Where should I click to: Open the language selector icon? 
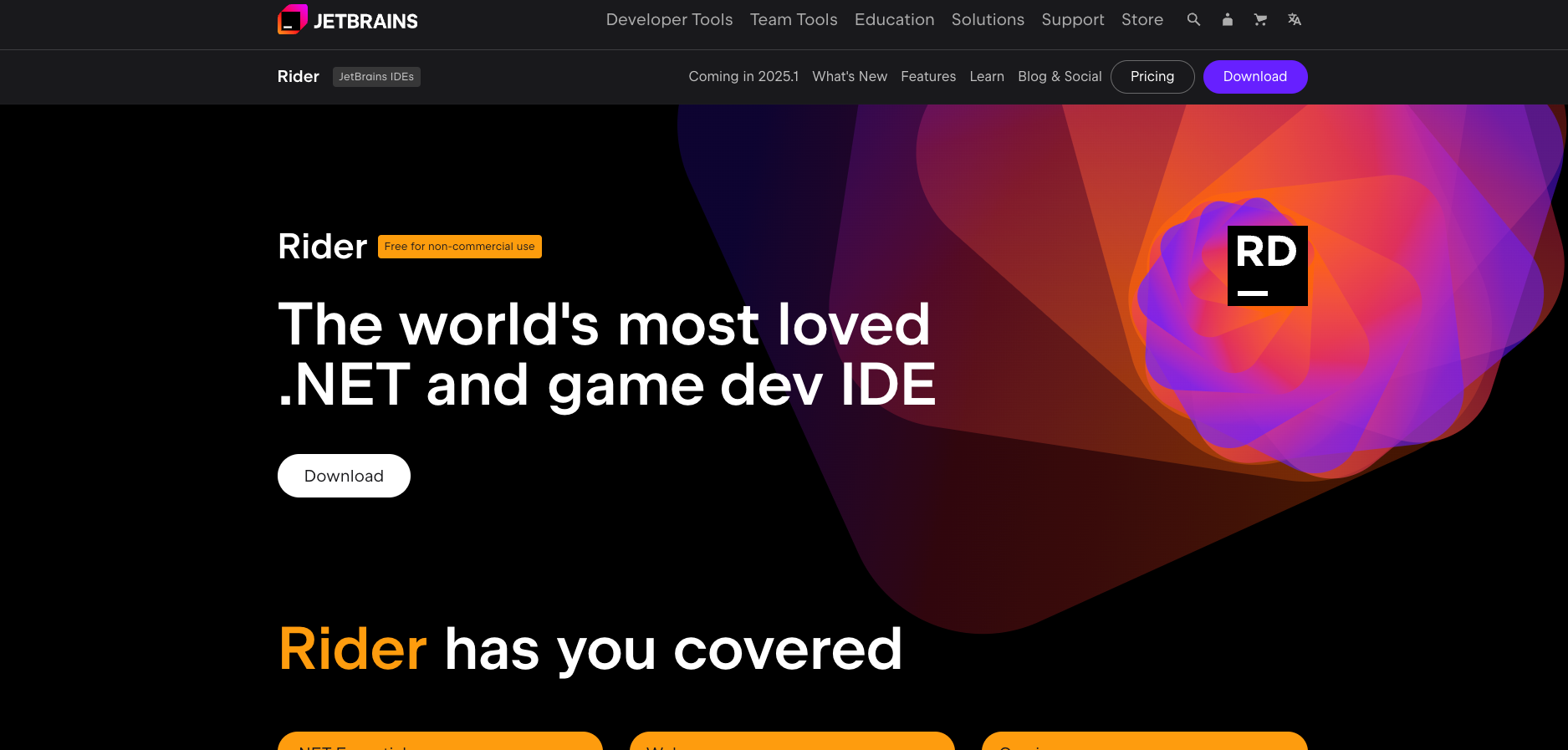[x=1295, y=19]
